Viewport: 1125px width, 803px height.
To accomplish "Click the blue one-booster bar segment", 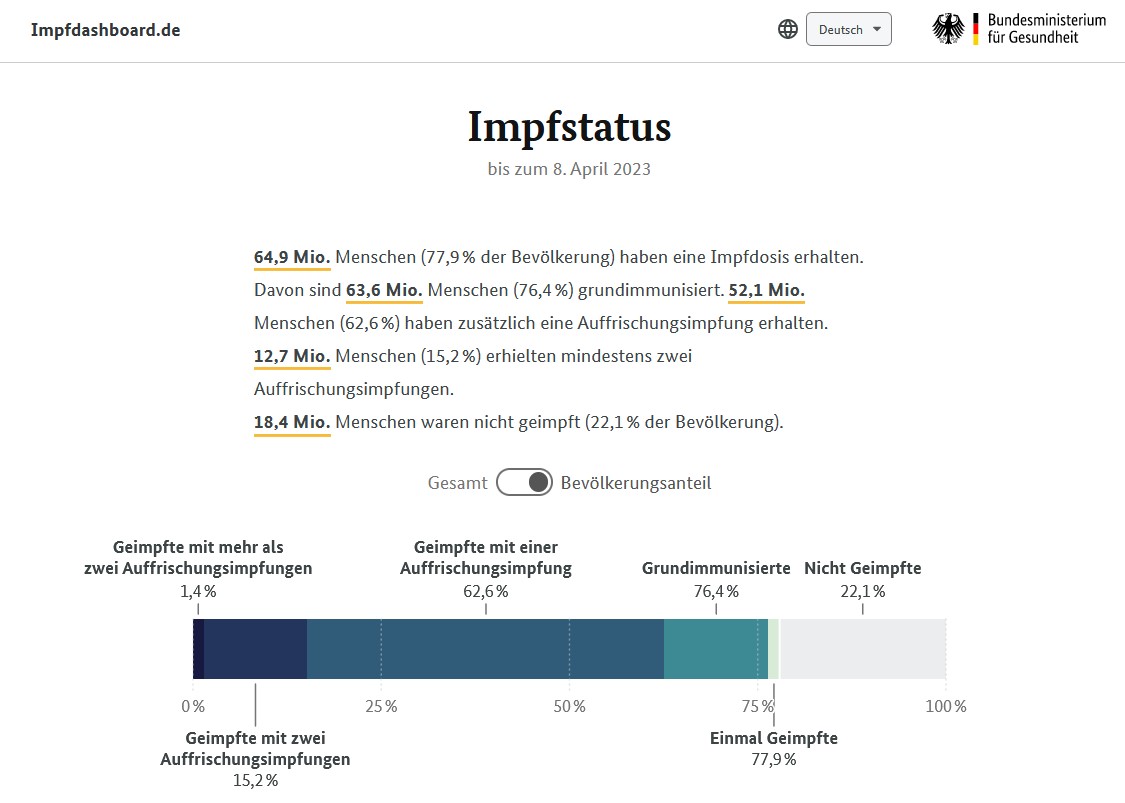I will coord(485,649).
